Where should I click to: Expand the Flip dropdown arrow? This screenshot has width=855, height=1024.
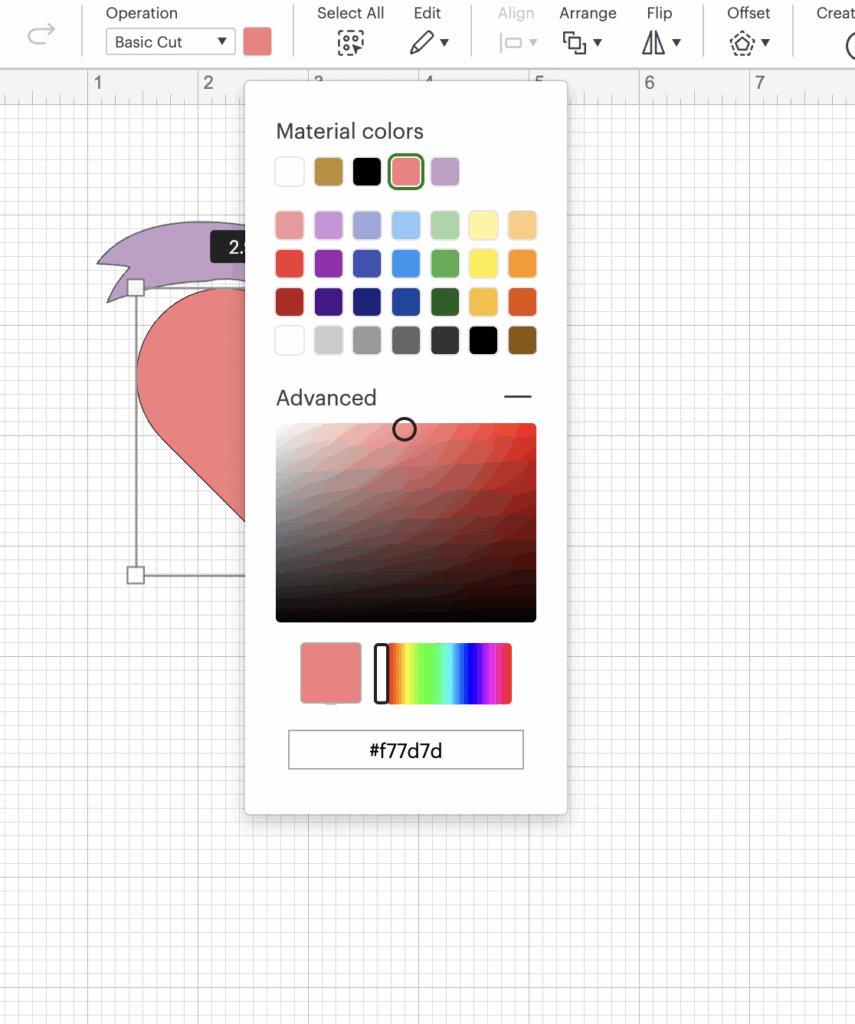pos(677,43)
